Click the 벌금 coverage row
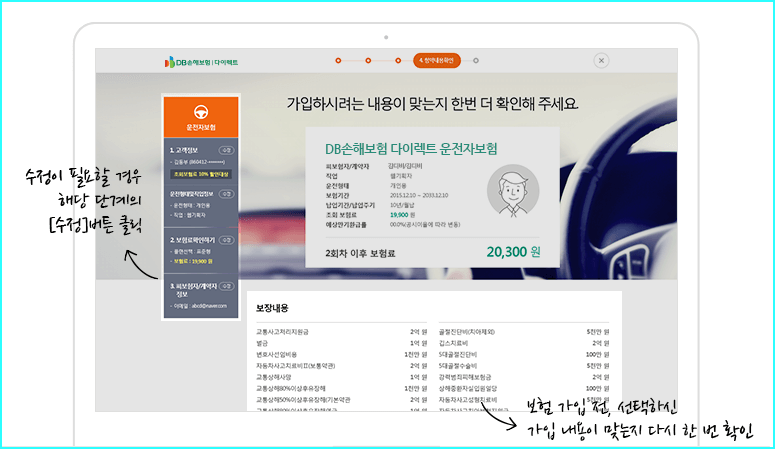The height and width of the screenshot is (449, 775). coord(341,343)
